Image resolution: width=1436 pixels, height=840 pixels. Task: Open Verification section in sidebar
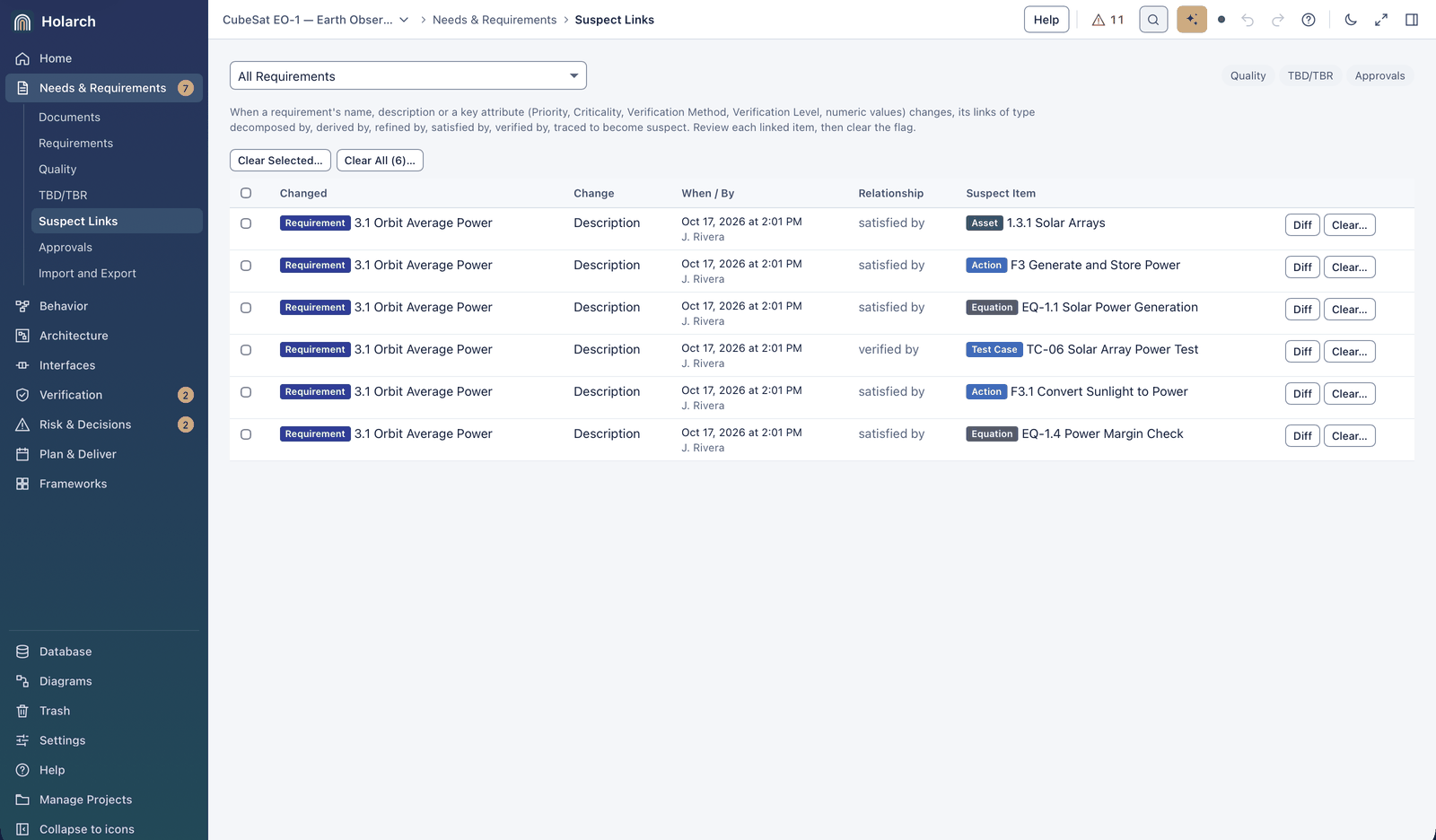104,395
